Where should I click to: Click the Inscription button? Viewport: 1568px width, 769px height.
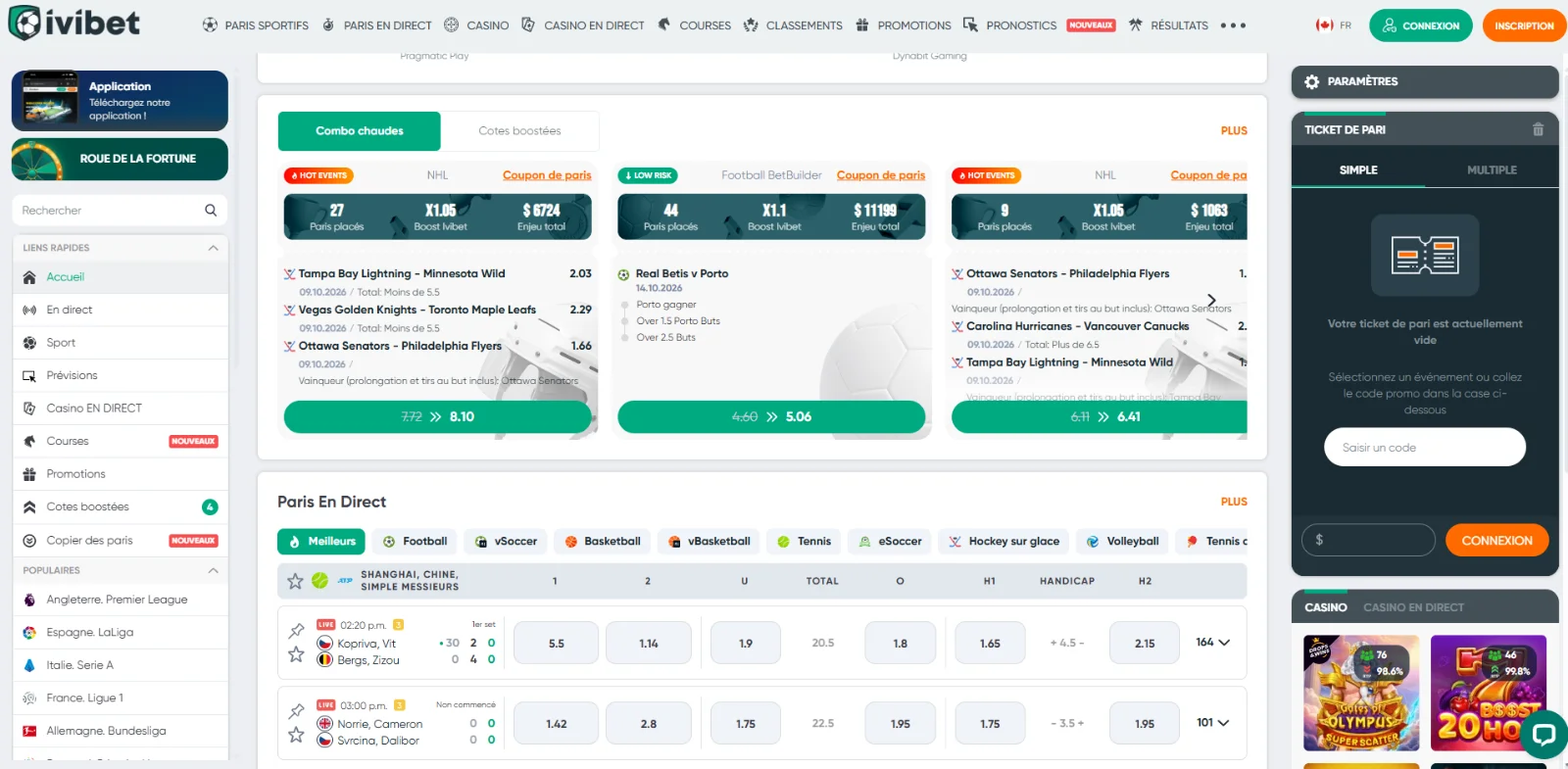pos(1524,25)
